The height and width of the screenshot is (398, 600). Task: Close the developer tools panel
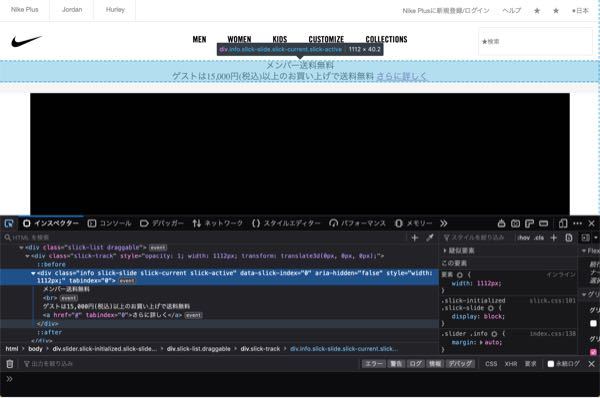coord(592,223)
